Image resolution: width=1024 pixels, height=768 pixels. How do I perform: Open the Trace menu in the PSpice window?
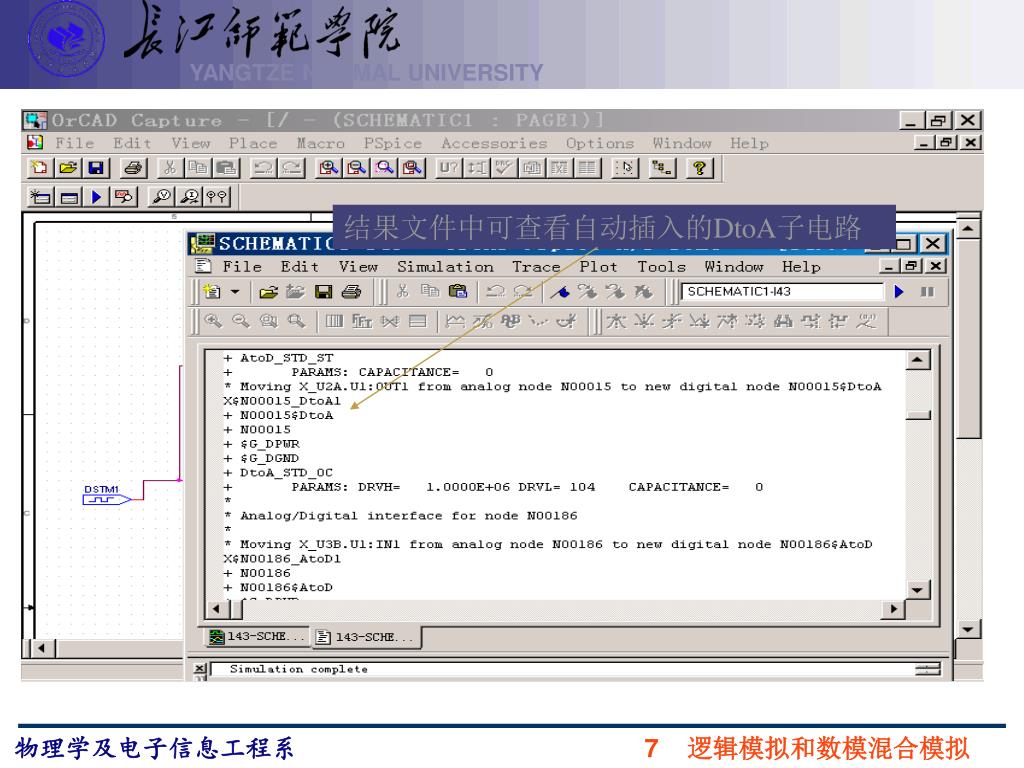click(x=536, y=266)
